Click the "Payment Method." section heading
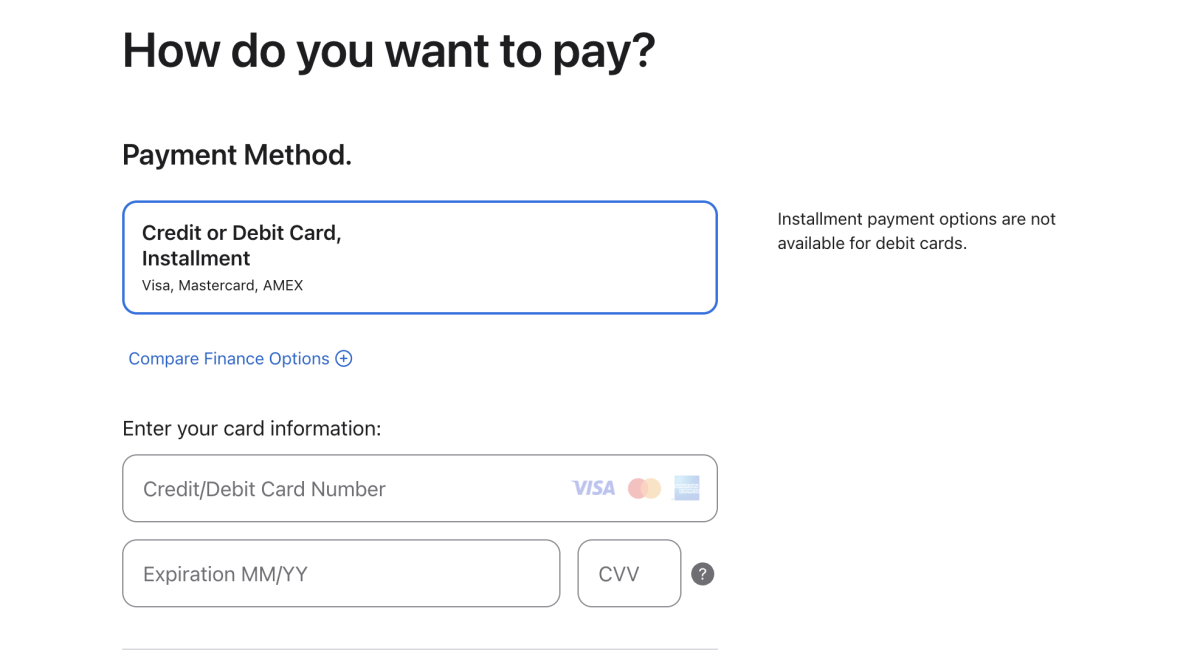1200x662 pixels. click(x=237, y=155)
